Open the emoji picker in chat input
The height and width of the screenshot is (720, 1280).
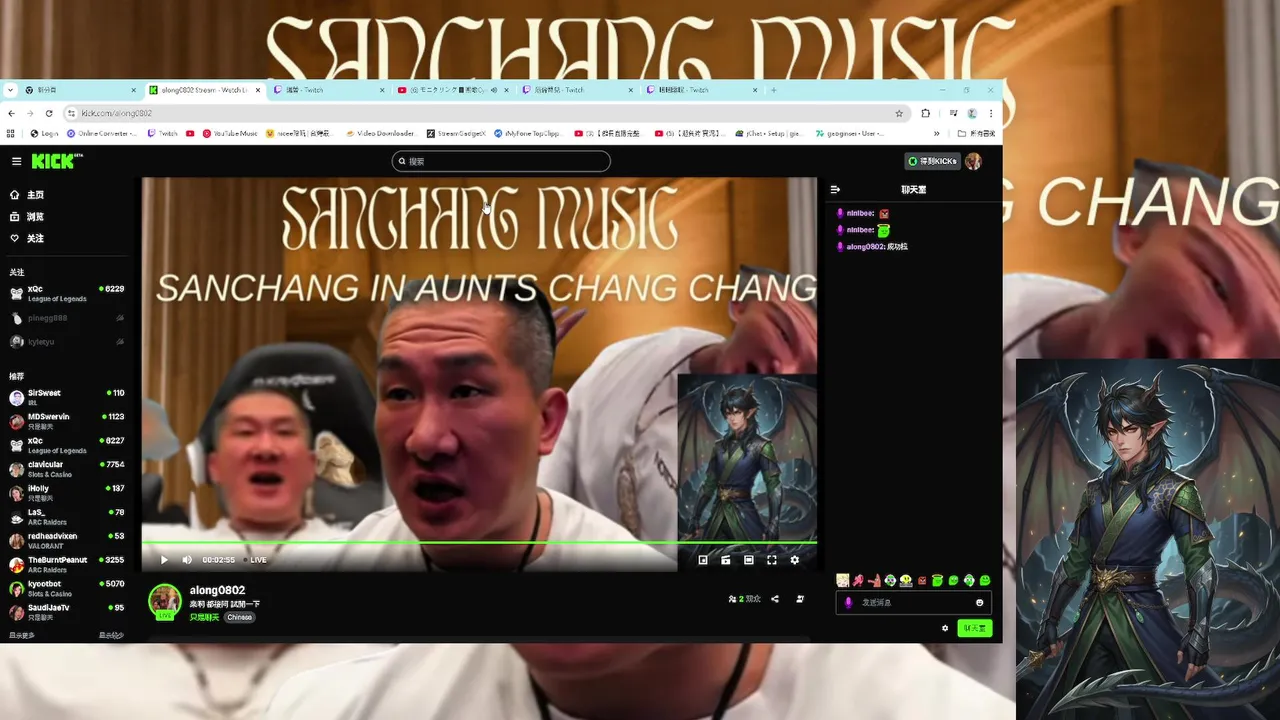point(979,602)
